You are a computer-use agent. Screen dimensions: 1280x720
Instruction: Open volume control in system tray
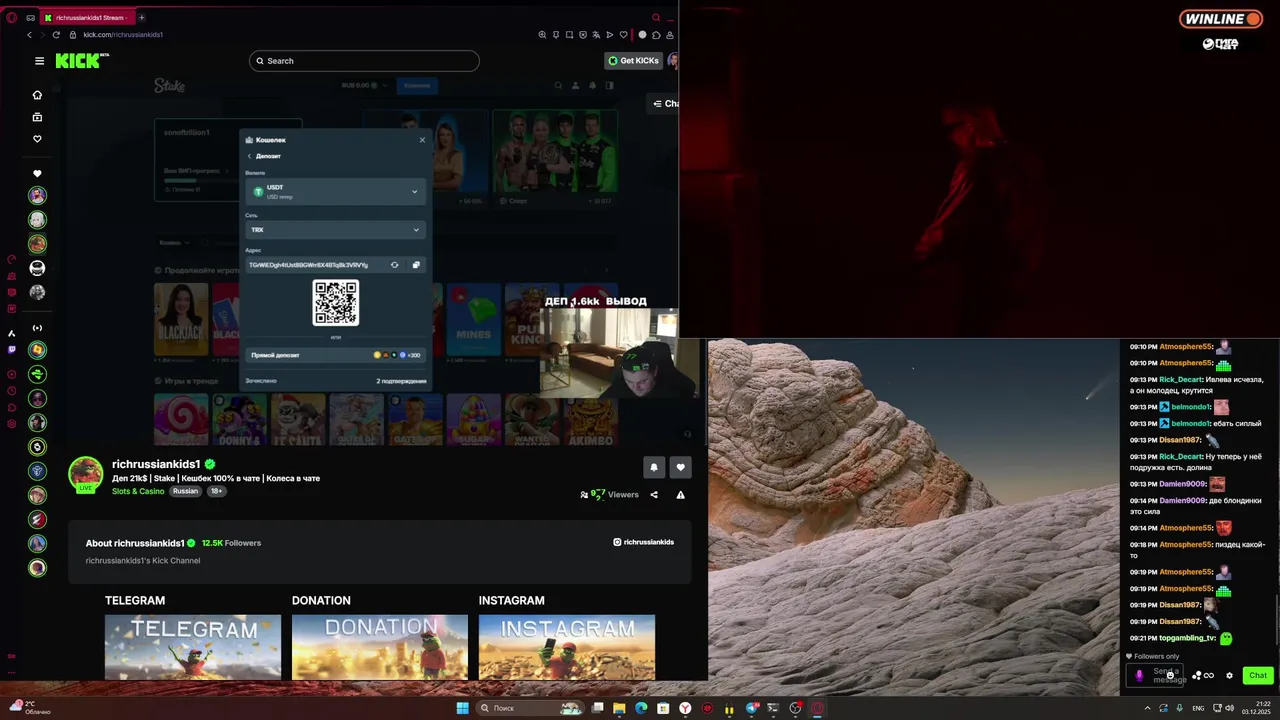point(1229,708)
